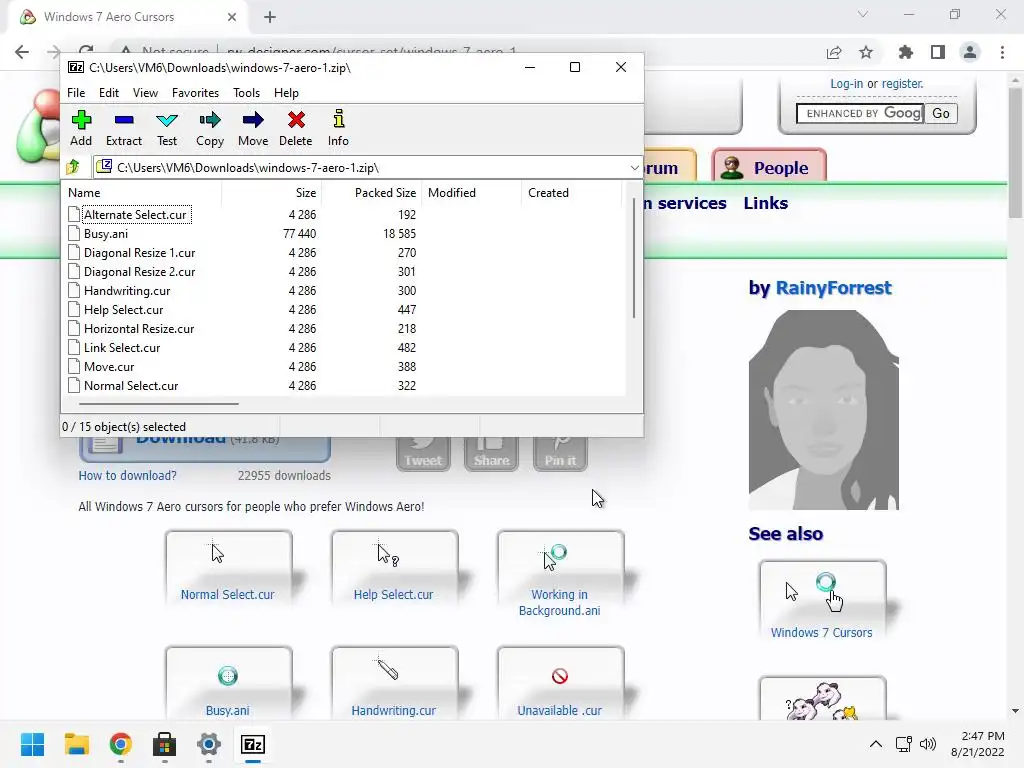This screenshot has height=768, width=1024.
Task: Go up one folder level in 7-Zip
Action: (x=73, y=167)
